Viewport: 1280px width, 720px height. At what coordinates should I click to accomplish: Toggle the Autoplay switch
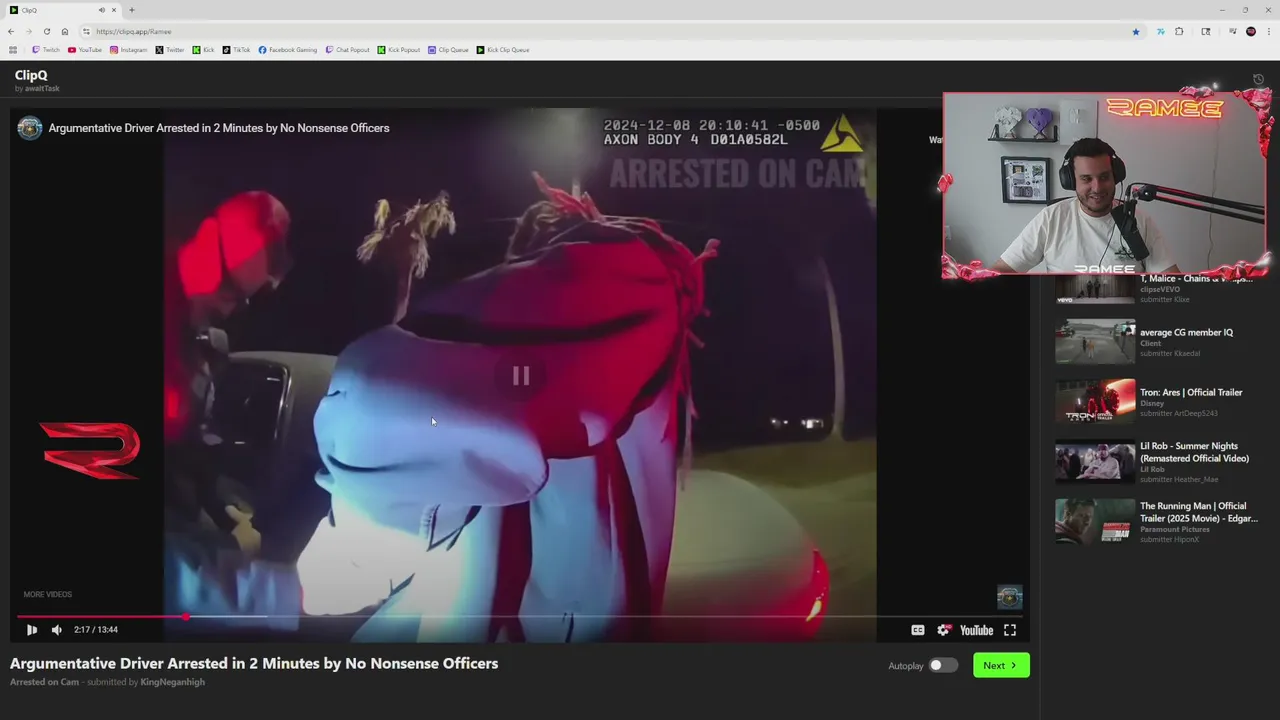tap(943, 665)
